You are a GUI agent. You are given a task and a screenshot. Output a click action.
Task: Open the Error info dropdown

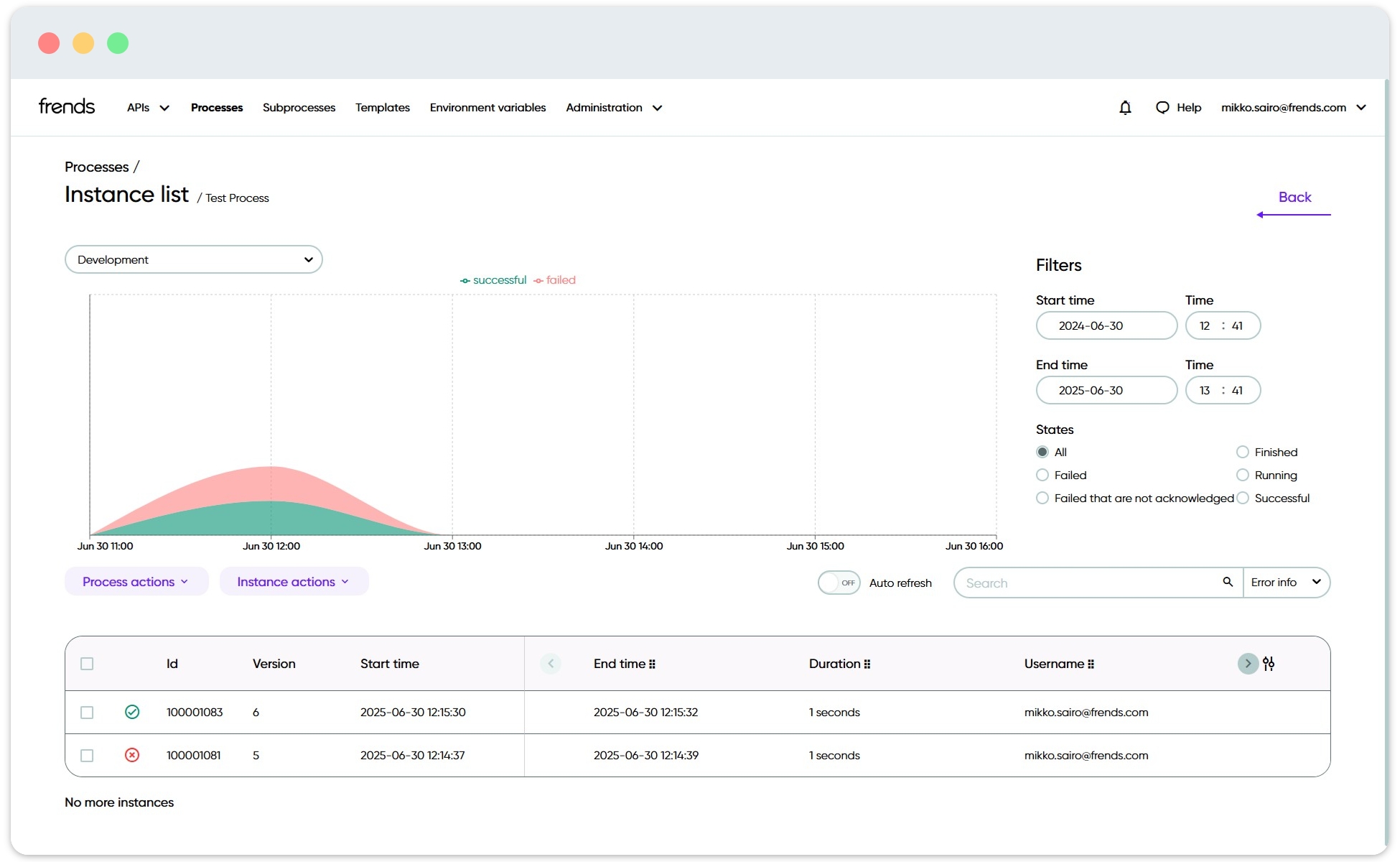click(x=1286, y=582)
